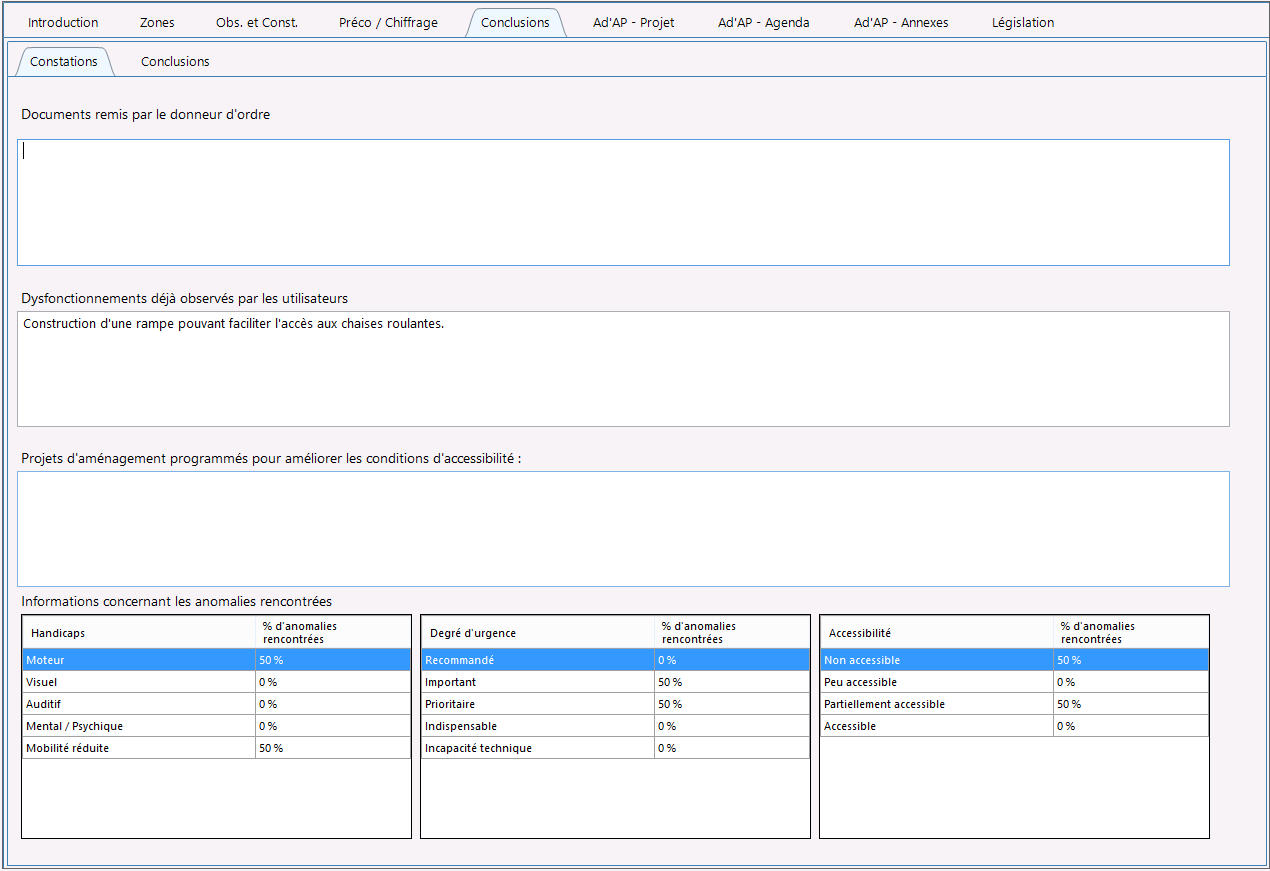Switch to Ad'AP - Agenda tab

pyautogui.click(x=764, y=22)
